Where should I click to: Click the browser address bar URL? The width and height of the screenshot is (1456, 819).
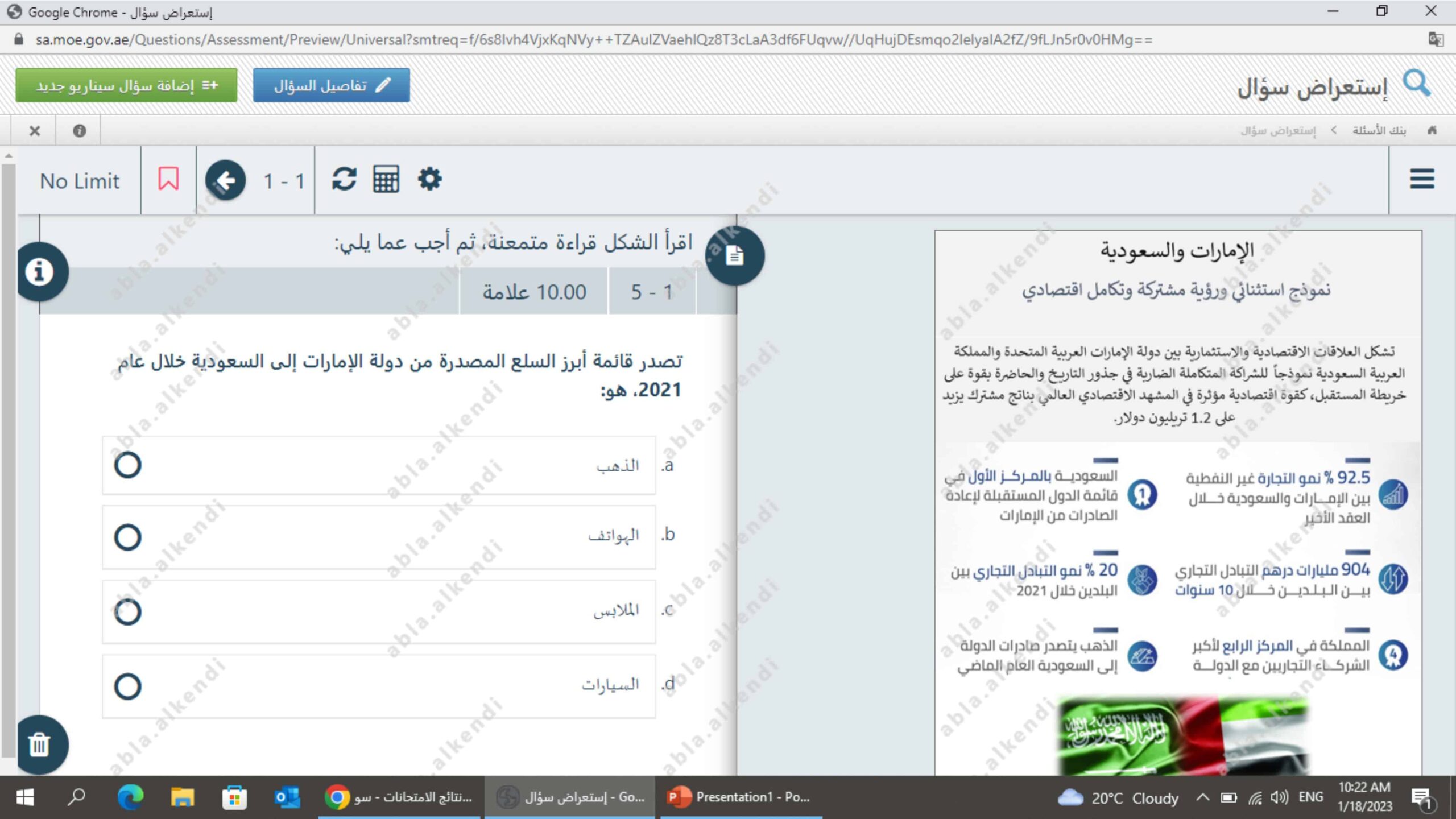(x=593, y=40)
